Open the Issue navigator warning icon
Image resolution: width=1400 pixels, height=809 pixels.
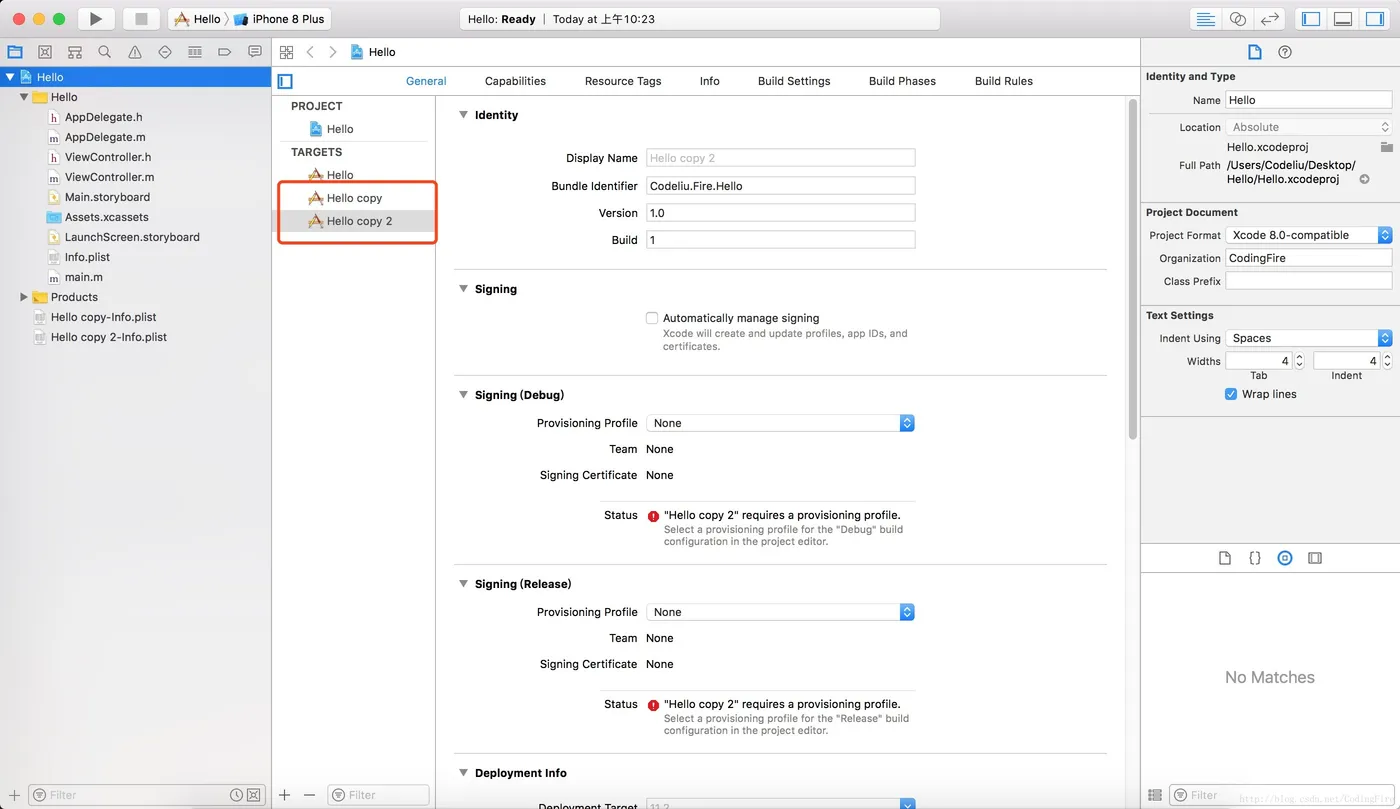click(x=135, y=52)
